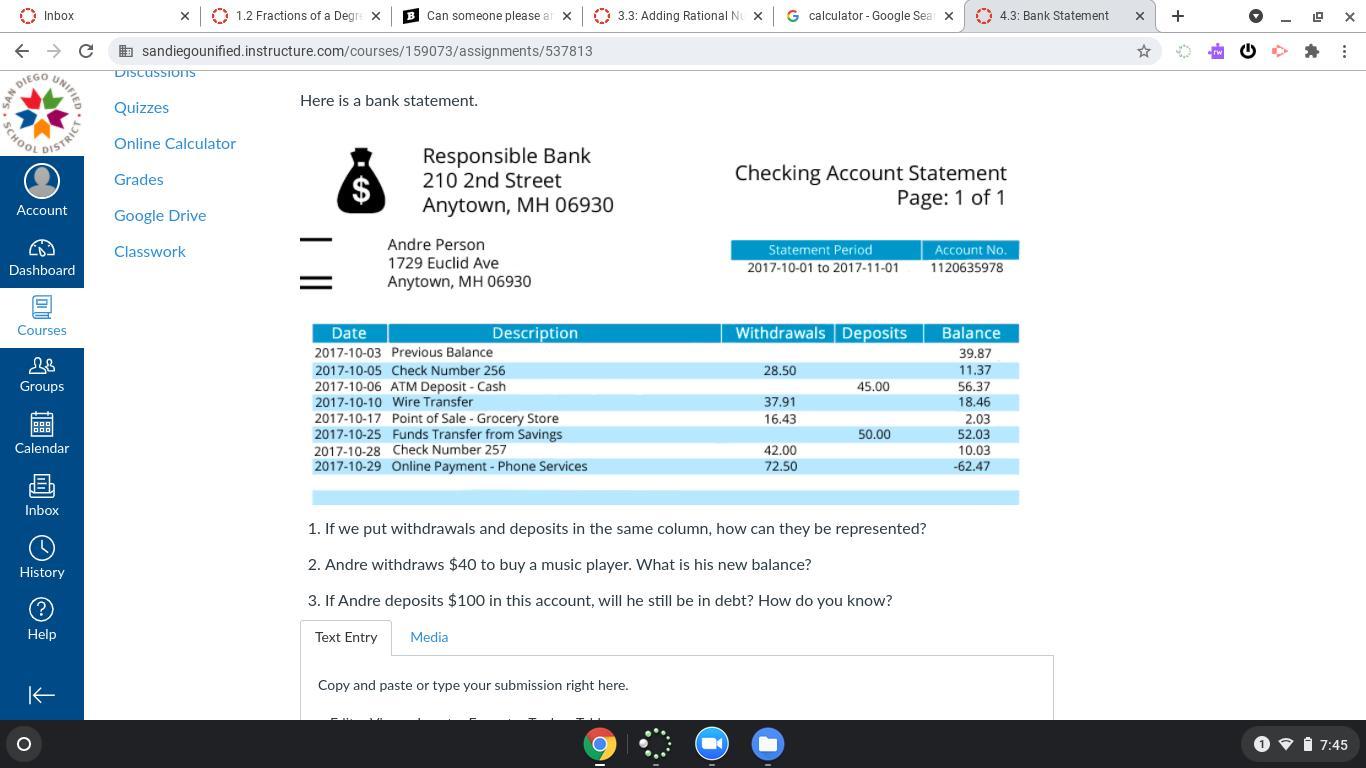This screenshot has height=768, width=1366.
Task: Open the Chrome three-dot menu
Action: [x=1344, y=51]
